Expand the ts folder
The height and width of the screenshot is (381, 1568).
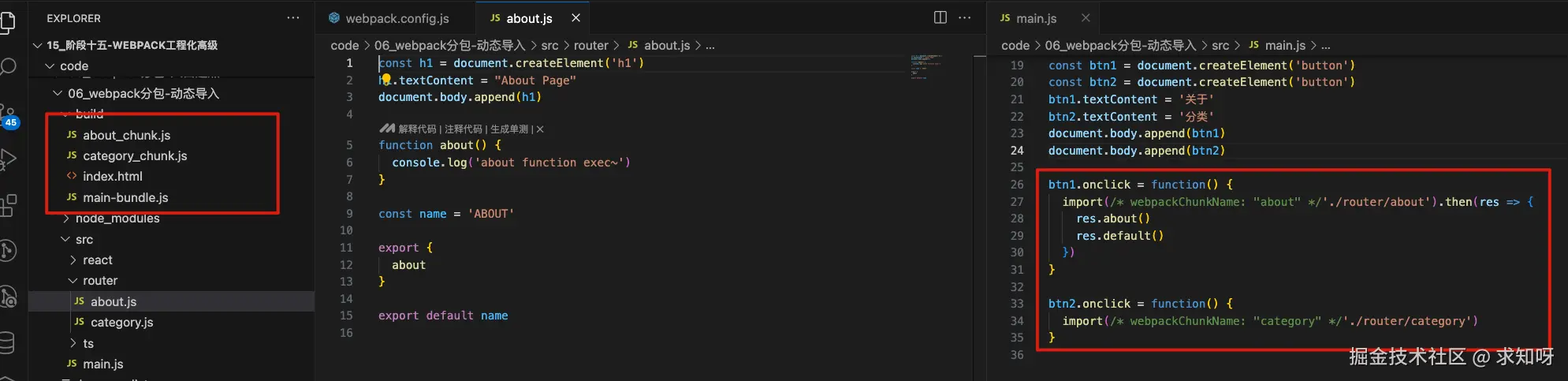(73, 343)
